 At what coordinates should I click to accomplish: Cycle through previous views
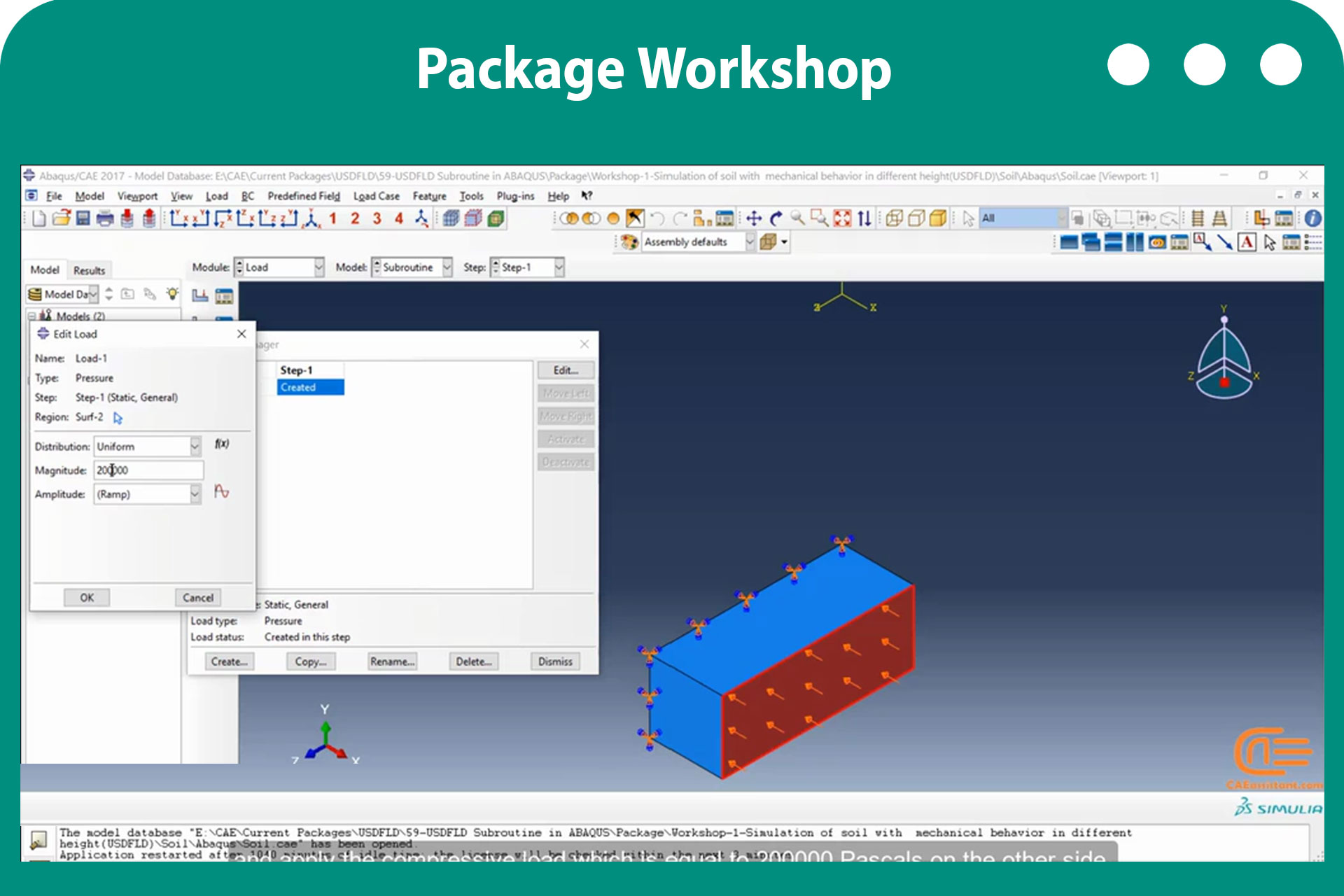864,218
